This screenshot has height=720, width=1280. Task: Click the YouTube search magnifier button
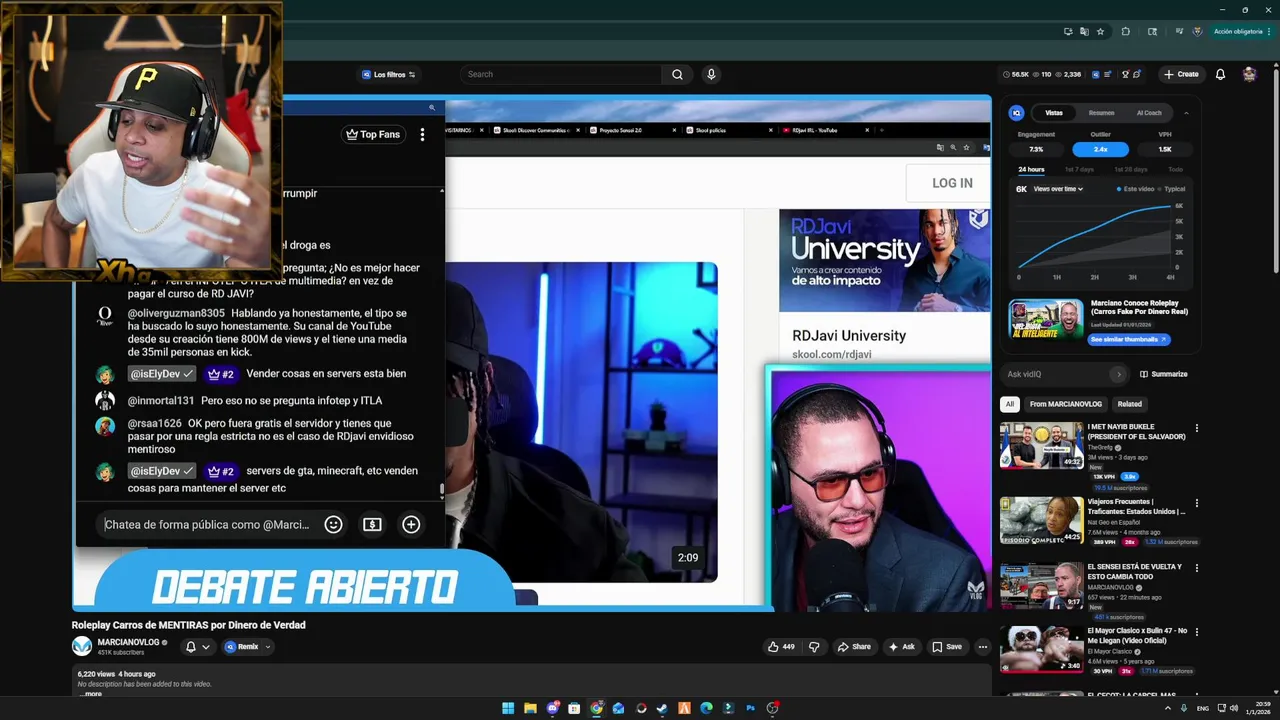677,74
